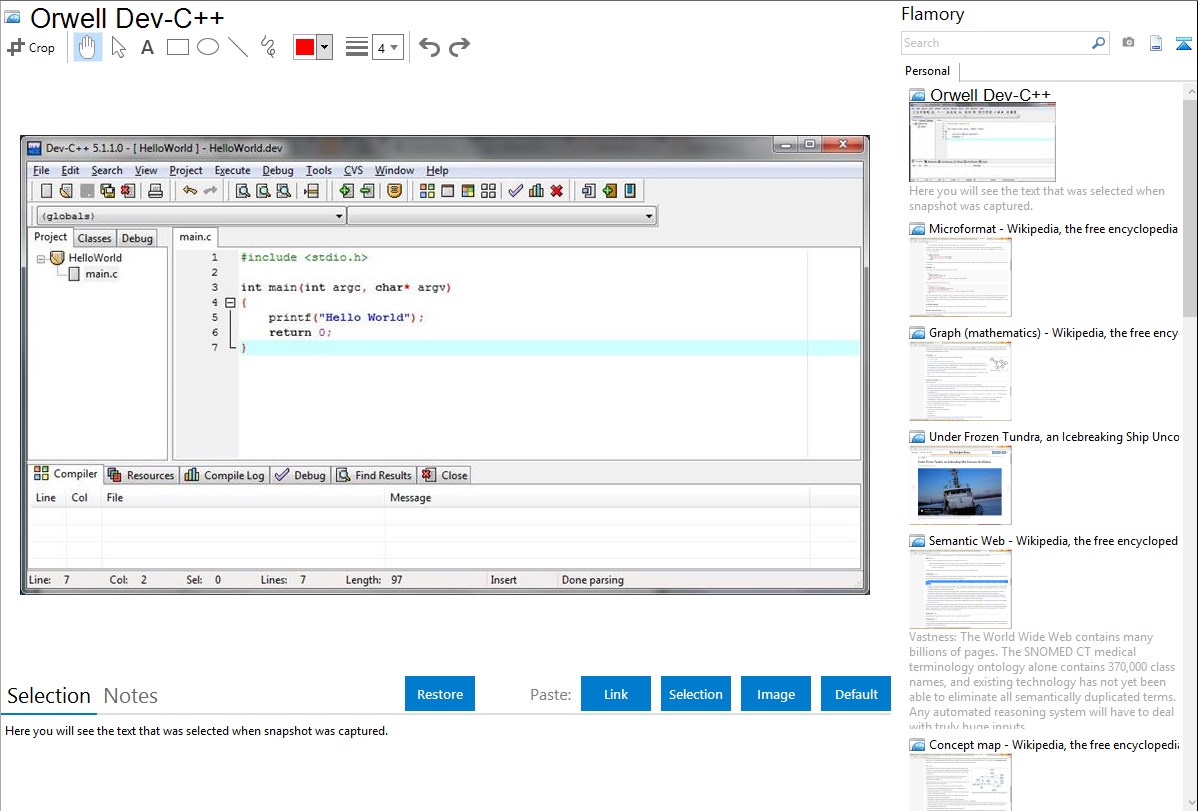Click the Goto line icon in Dev-C++
Screen dimensions: 1198x811
point(312,191)
